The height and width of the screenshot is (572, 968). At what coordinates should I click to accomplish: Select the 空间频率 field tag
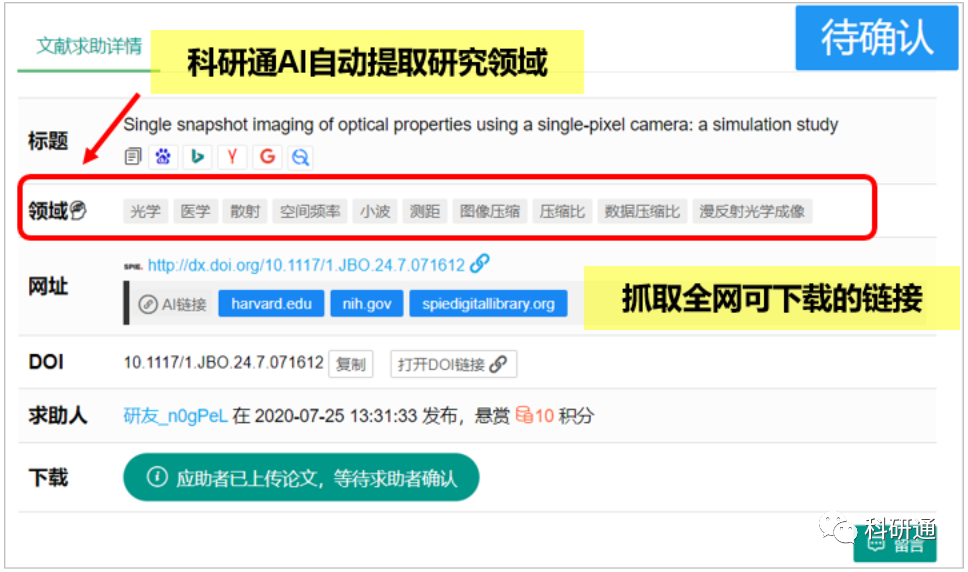pos(310,212)
